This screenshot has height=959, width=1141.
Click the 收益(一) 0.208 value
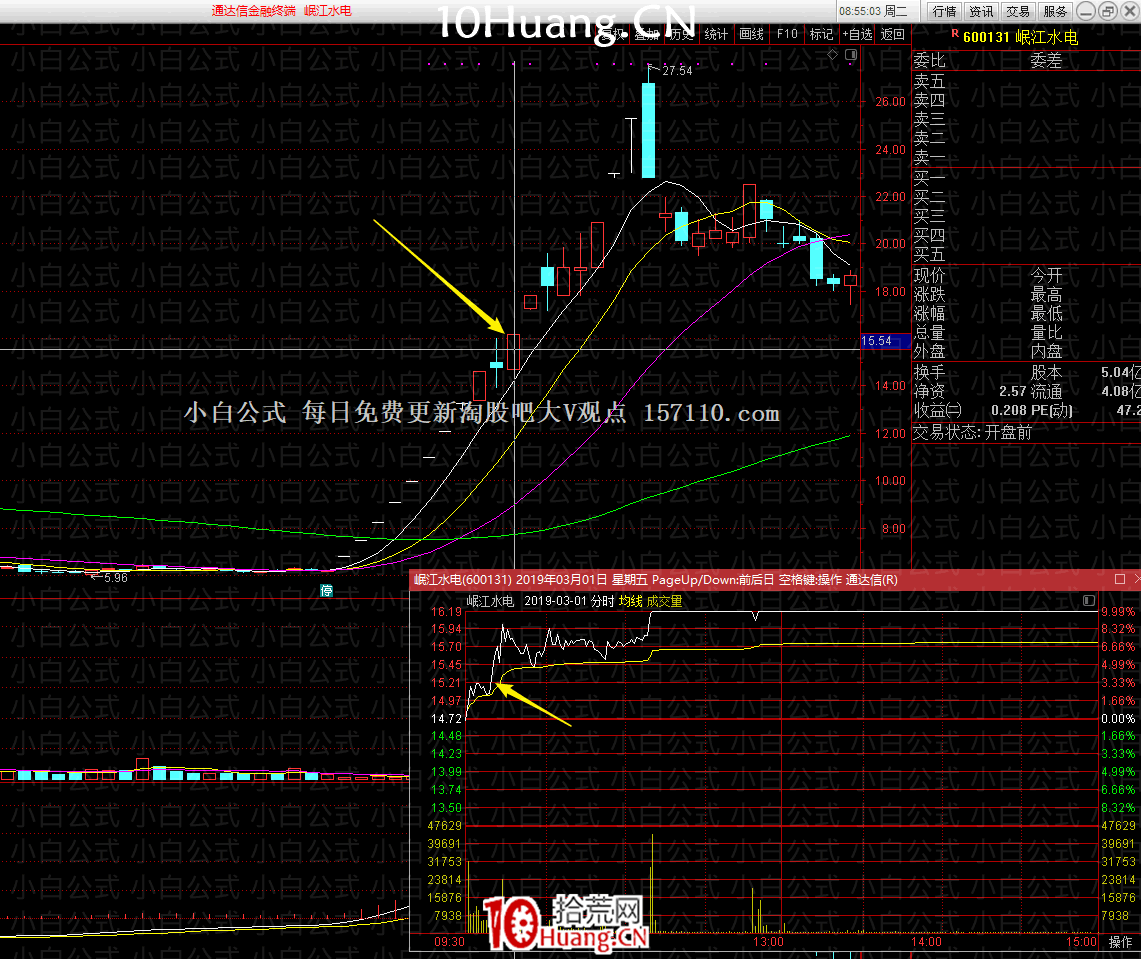1009,410
